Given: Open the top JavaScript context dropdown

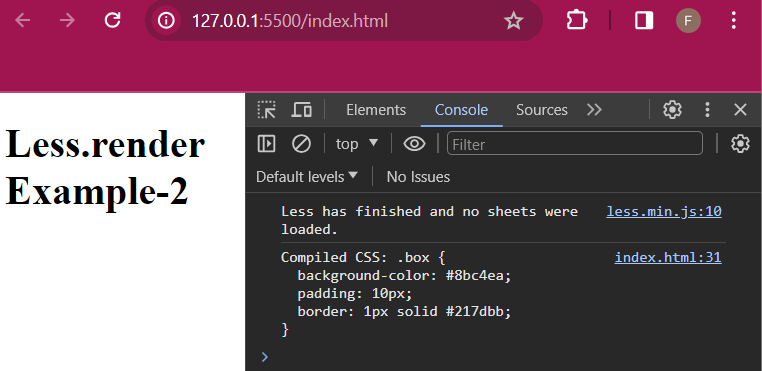Looking at the screenshot, I should pos(357,144).
